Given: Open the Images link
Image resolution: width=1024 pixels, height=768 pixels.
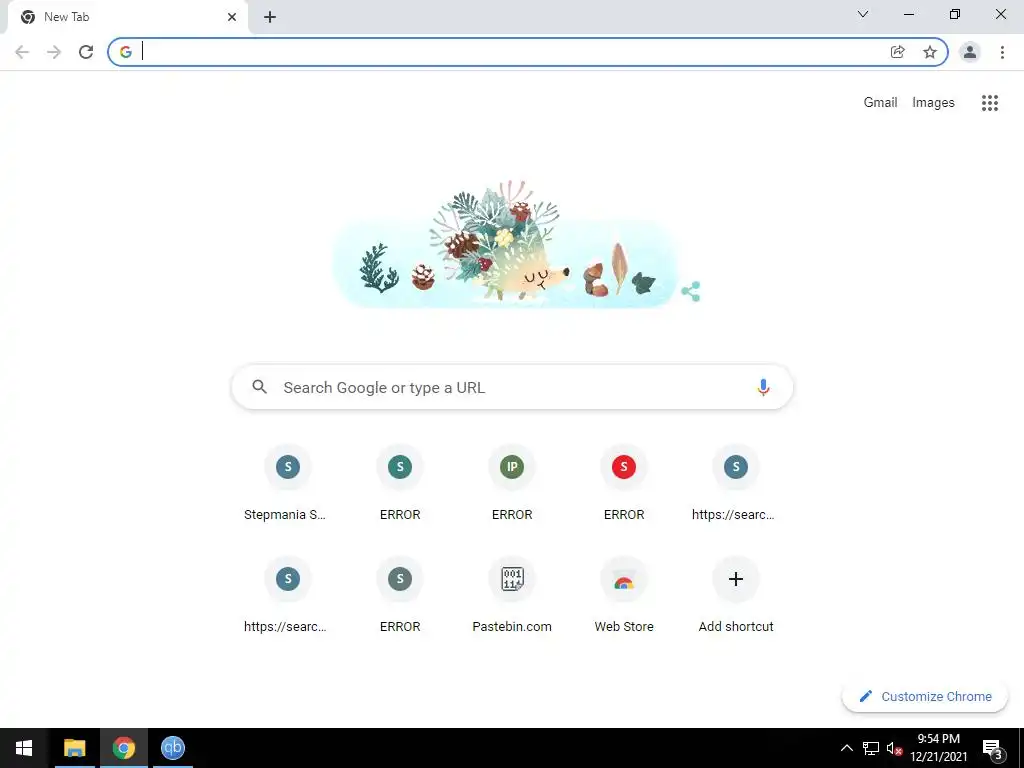Looking at the screenshot, I should coord(933,103).
